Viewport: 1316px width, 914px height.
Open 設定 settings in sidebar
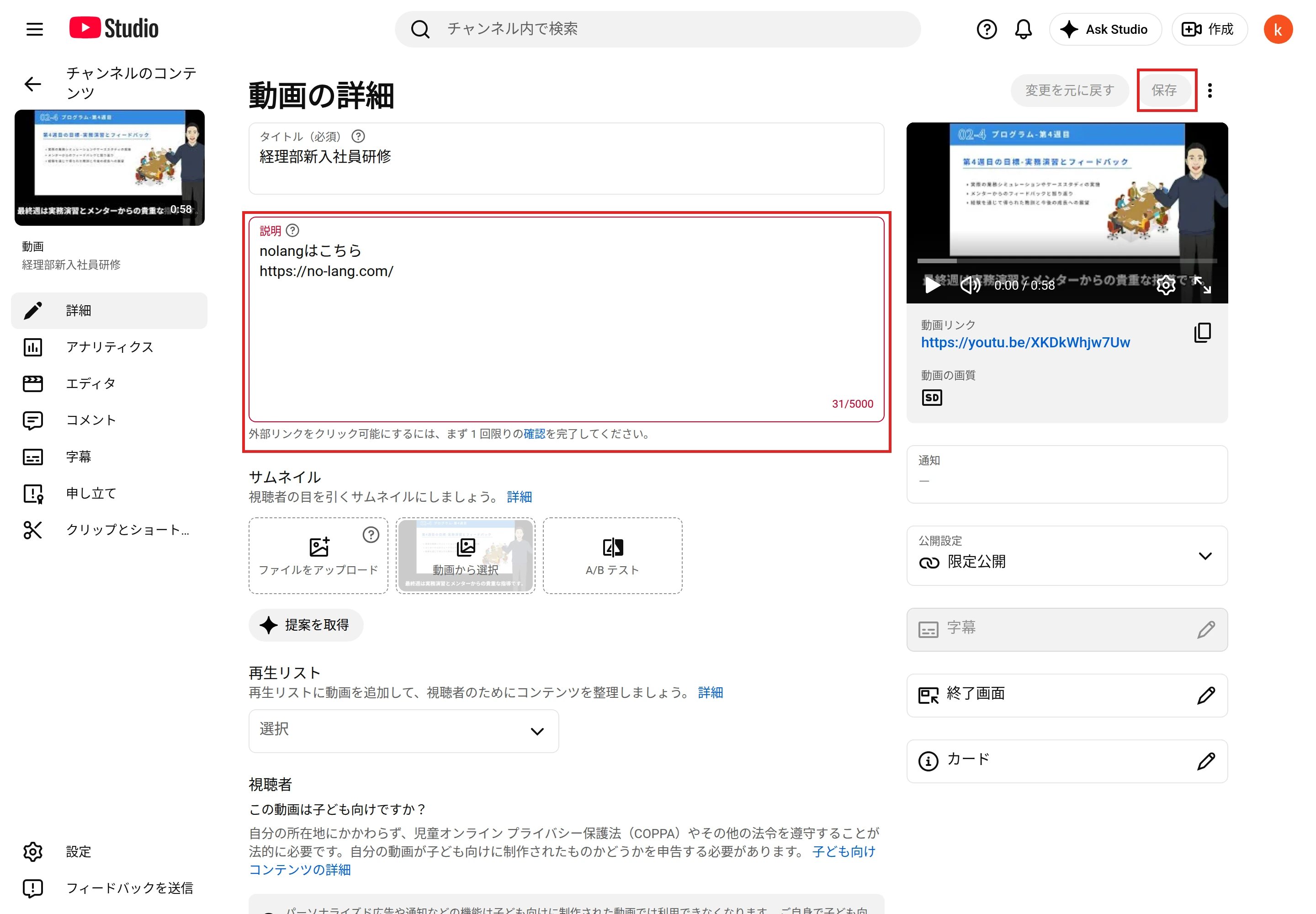pos(109,851)
